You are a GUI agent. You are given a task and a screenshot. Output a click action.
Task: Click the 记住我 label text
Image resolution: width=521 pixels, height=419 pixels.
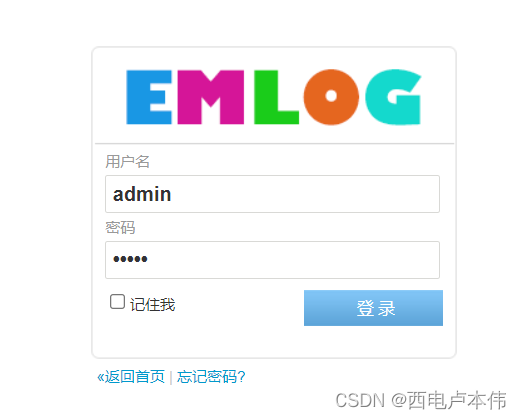(152, 305)
